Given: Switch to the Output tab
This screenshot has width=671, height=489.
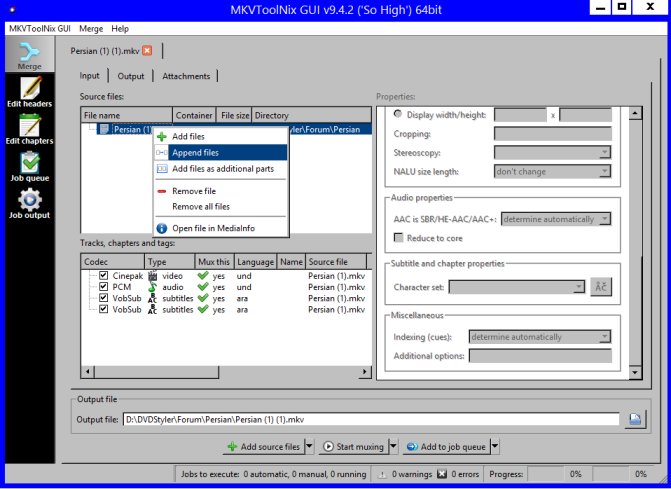Looking at the screenshot, I should point(131,76).
